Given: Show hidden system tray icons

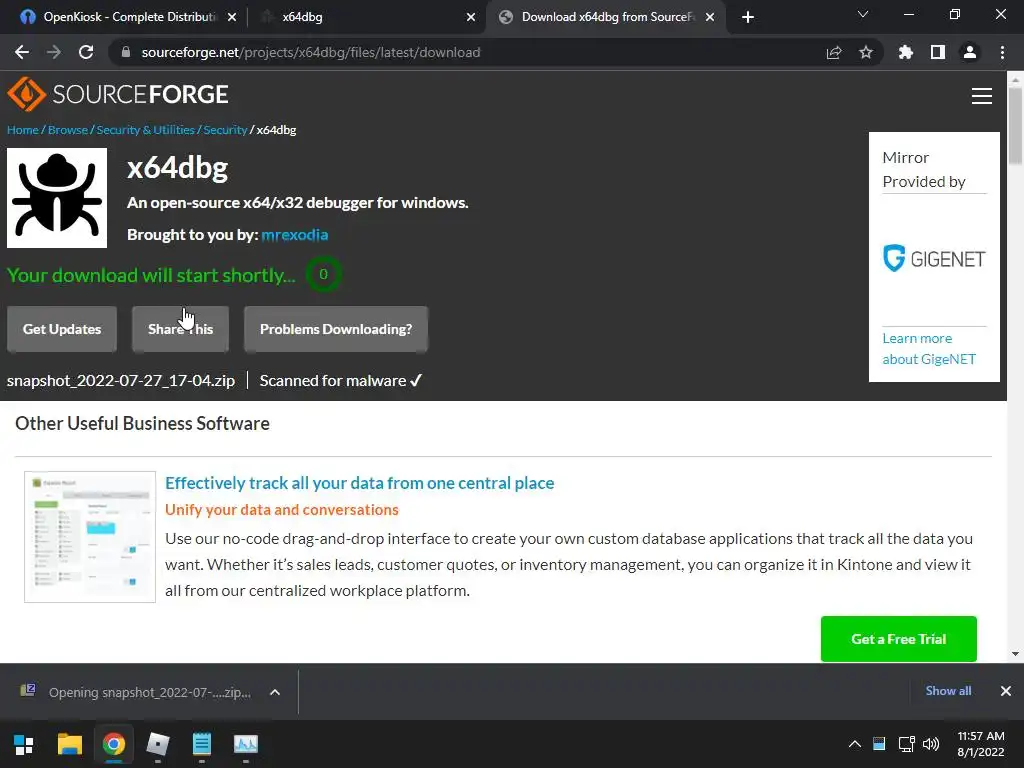Looking at the screenshot, I should [854, 744].
